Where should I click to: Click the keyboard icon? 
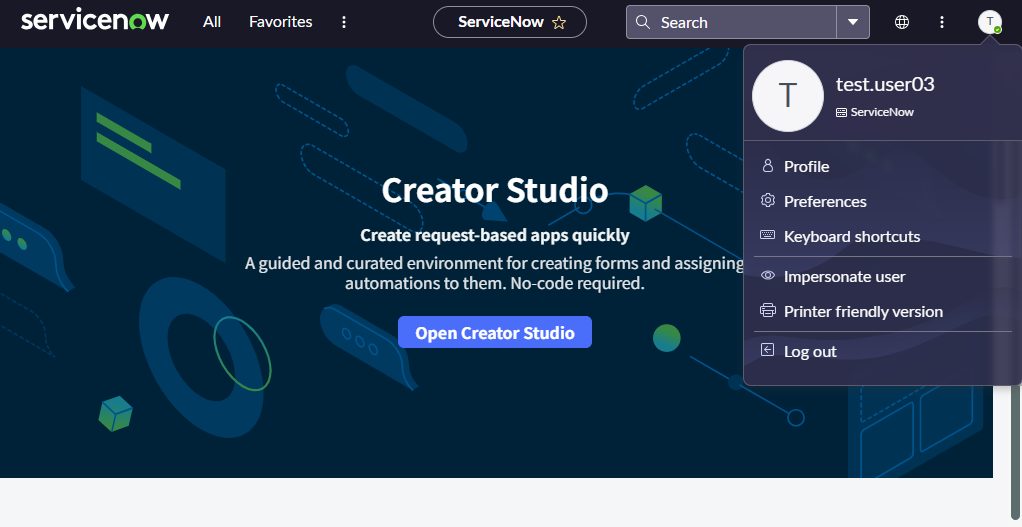[768, 235]
